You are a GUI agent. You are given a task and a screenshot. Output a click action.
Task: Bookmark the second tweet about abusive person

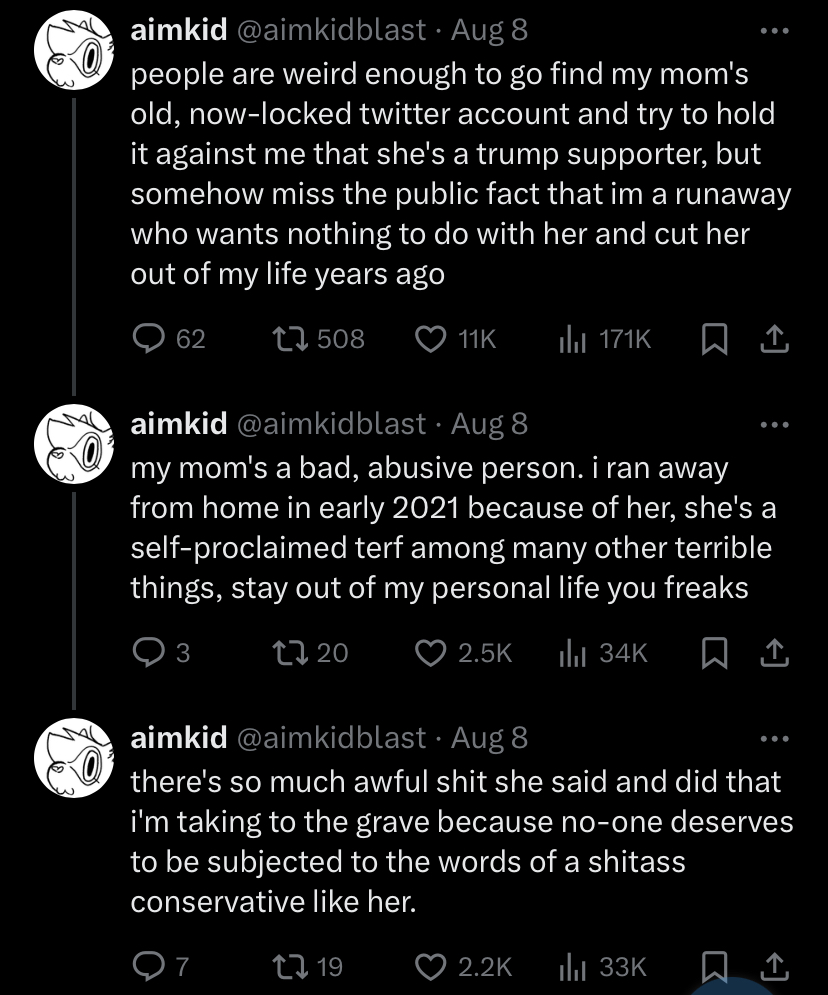[x=714, y=652]
